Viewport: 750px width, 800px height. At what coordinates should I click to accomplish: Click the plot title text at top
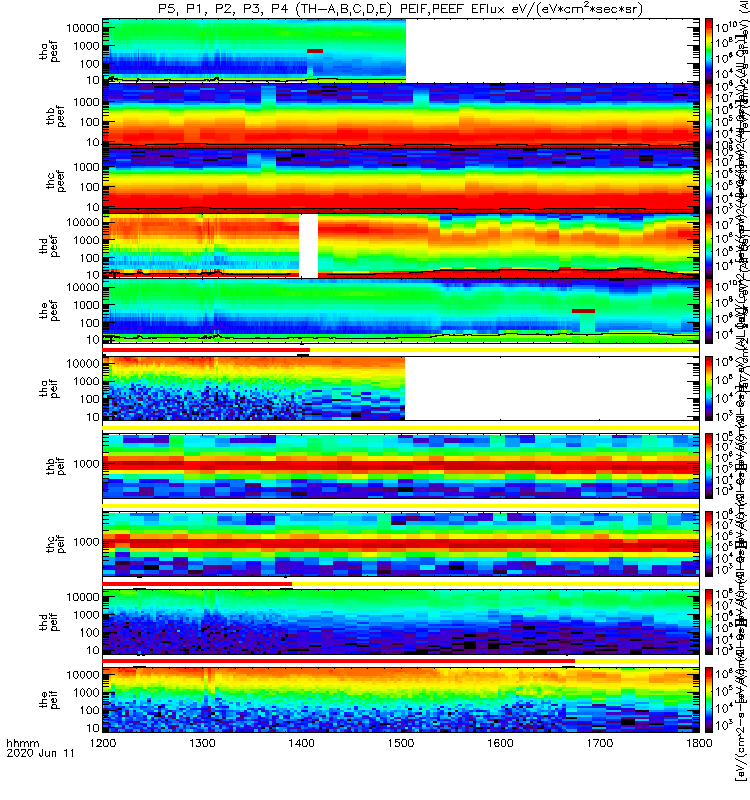coord(400,8)
